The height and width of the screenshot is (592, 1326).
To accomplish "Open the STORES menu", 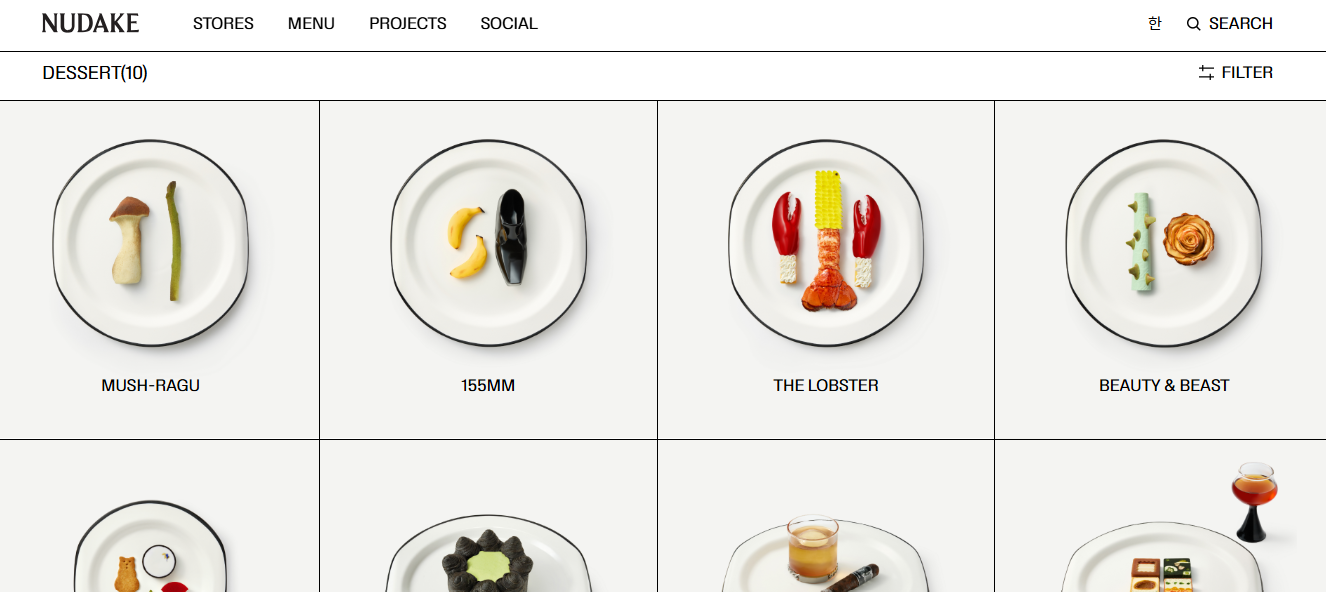I will [223, 23].
